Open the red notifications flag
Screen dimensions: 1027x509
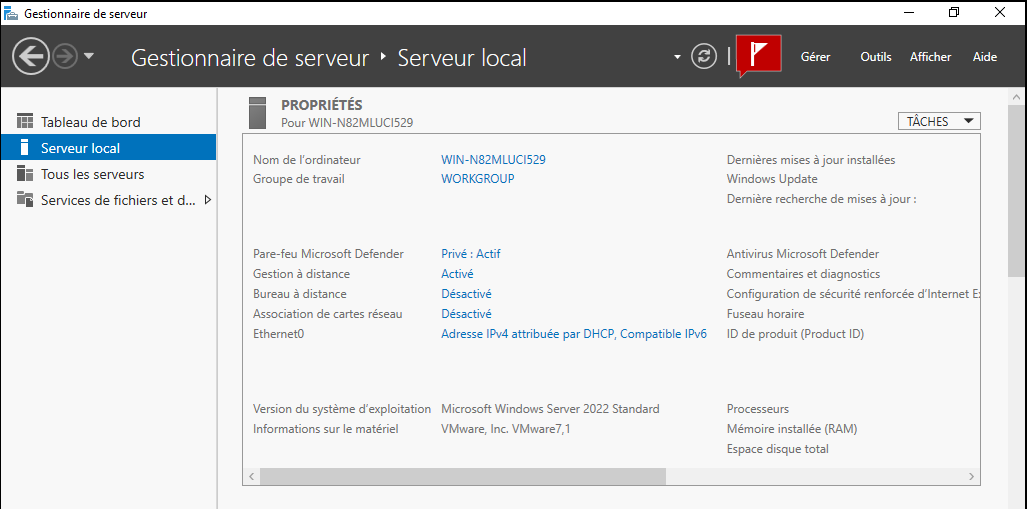click(758, 56)
